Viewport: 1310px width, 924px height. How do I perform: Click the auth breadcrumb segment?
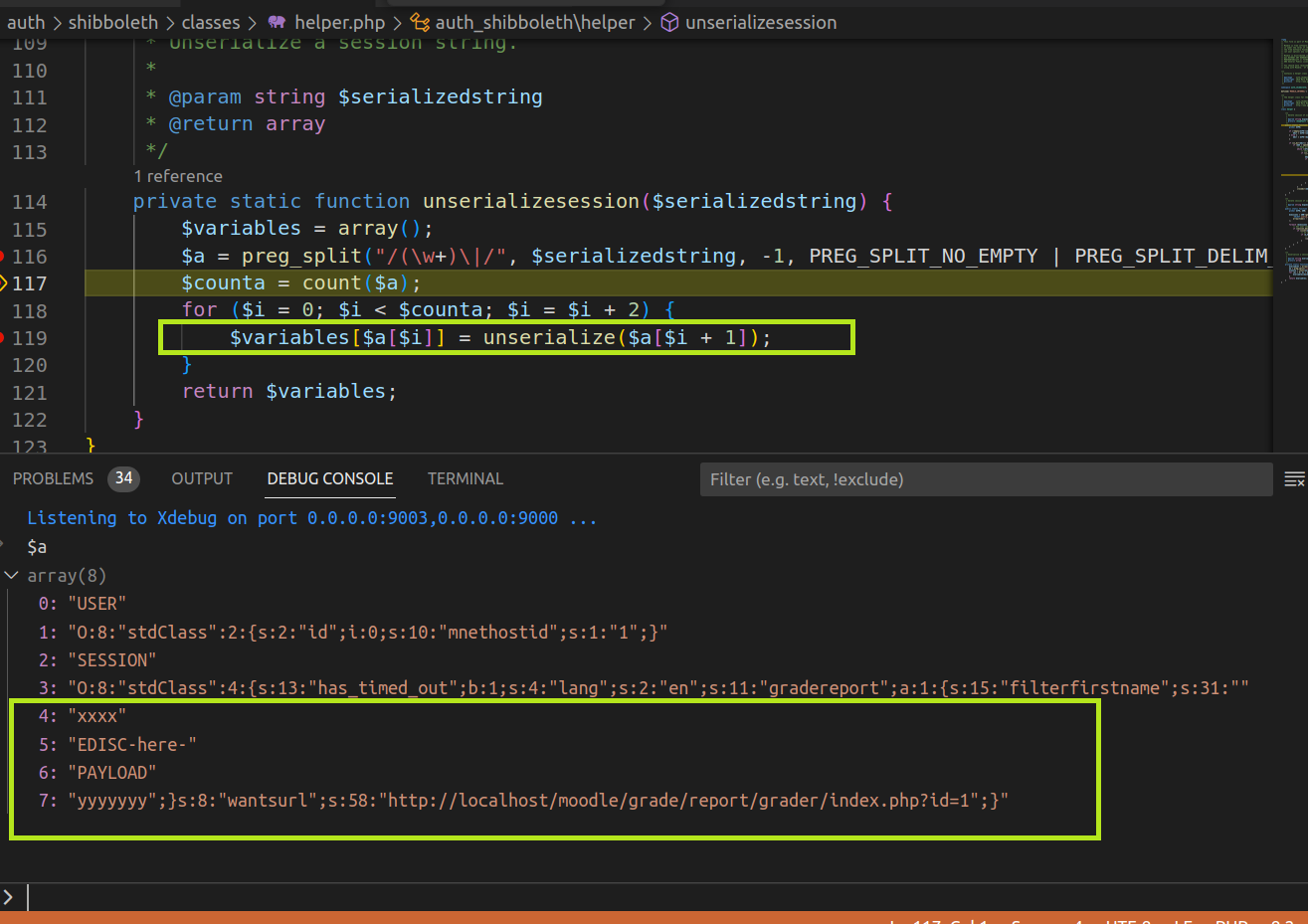26,22
